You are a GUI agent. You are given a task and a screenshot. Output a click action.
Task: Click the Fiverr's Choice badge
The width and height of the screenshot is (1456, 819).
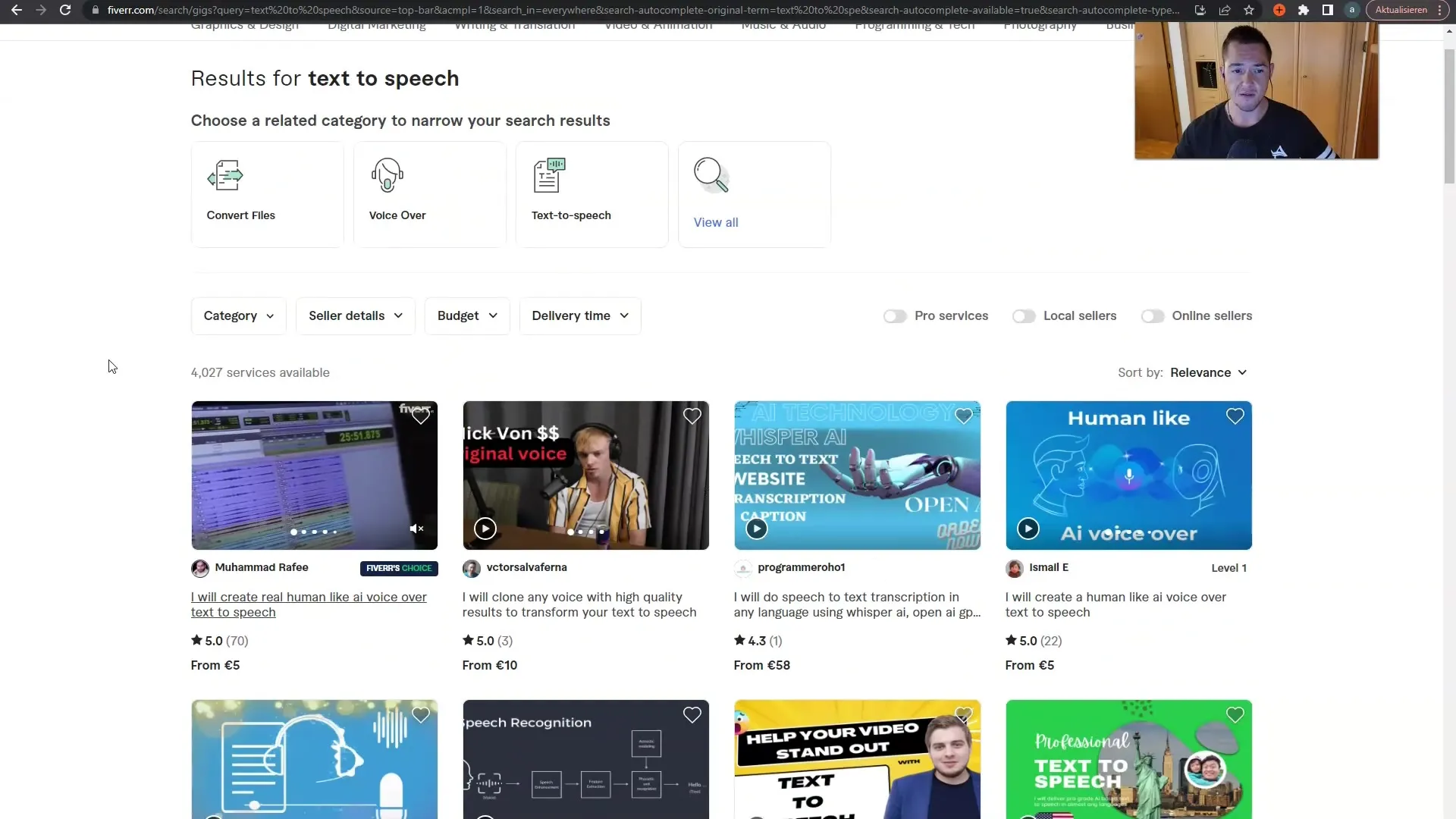(x=399, y=568)
